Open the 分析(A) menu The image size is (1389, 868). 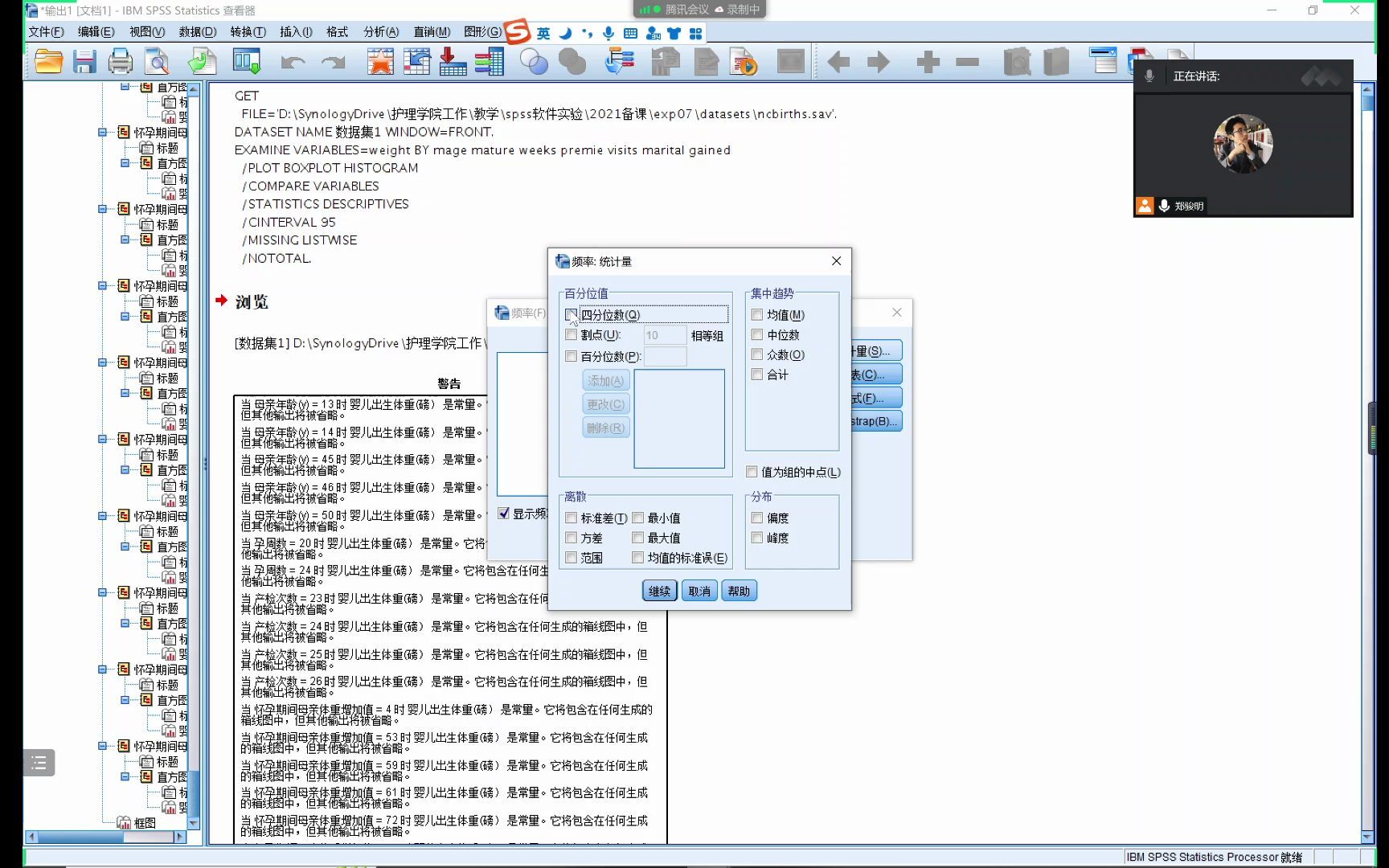[x=381, y=31]
